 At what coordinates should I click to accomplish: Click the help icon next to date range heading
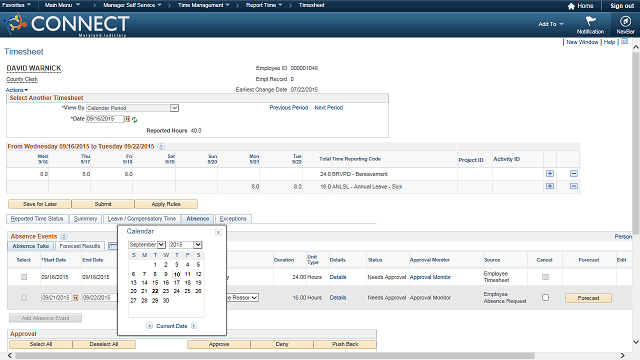[161, 147]
